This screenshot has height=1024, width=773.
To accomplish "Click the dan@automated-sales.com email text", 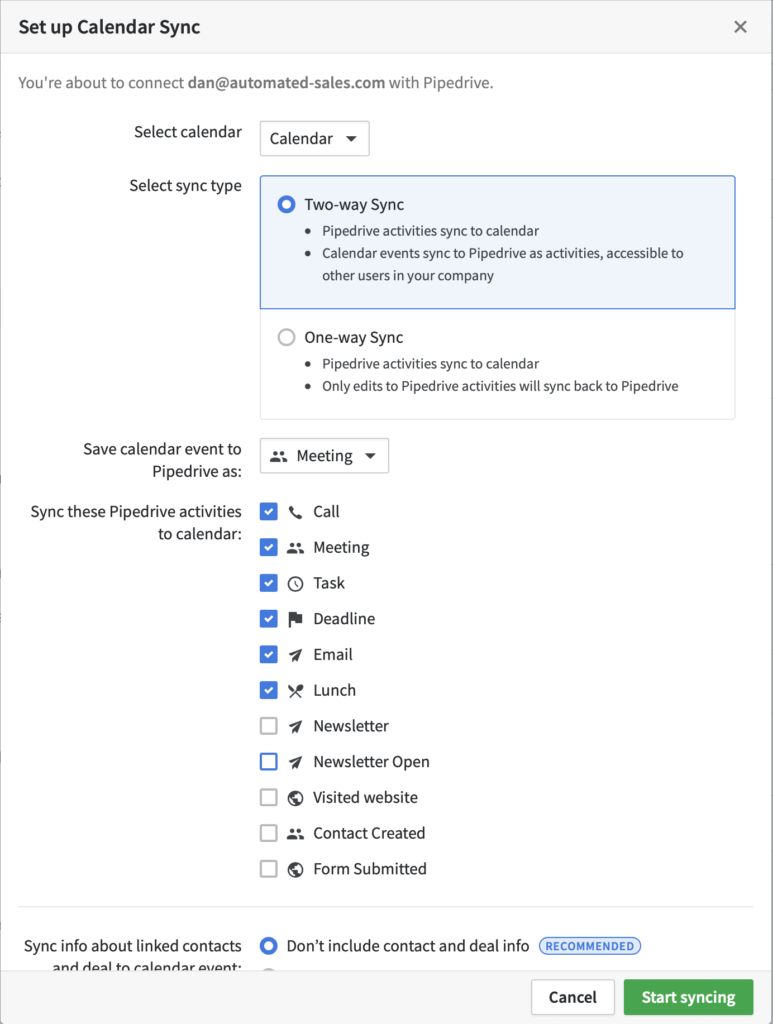I will 286,83.
